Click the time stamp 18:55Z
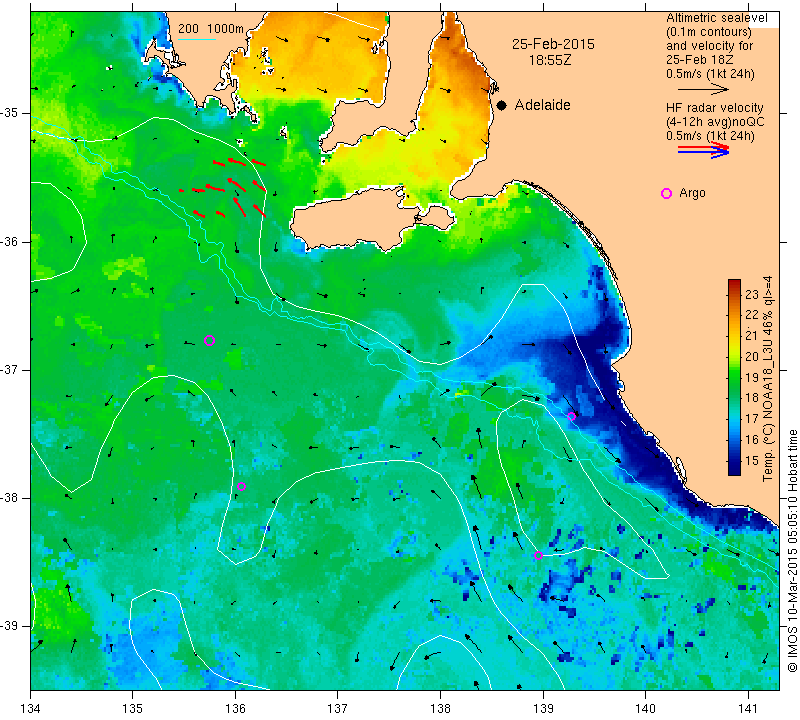Screen dimensions: 800x720 pos(550,60)
